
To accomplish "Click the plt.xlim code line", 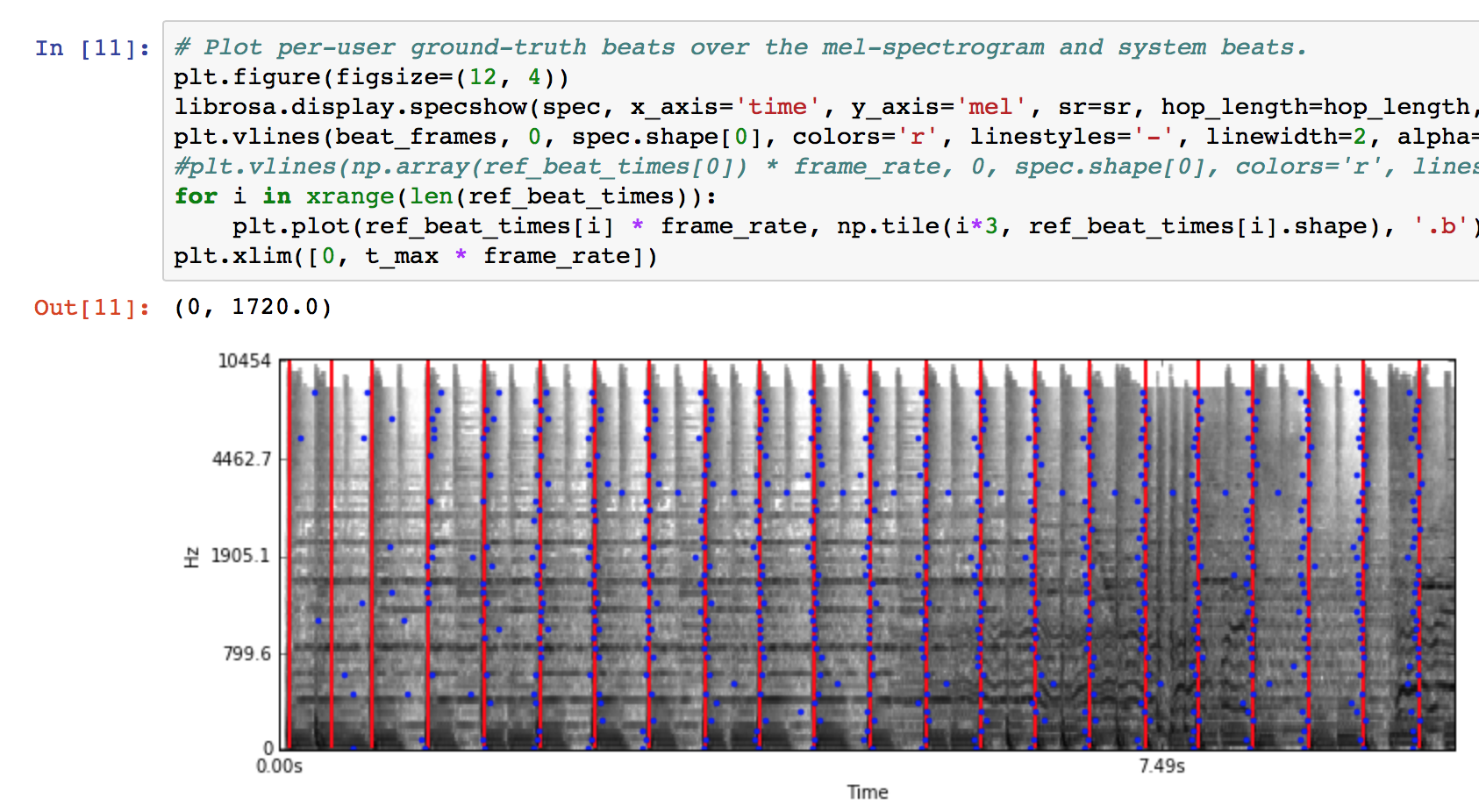I will (x=414, y=256).
